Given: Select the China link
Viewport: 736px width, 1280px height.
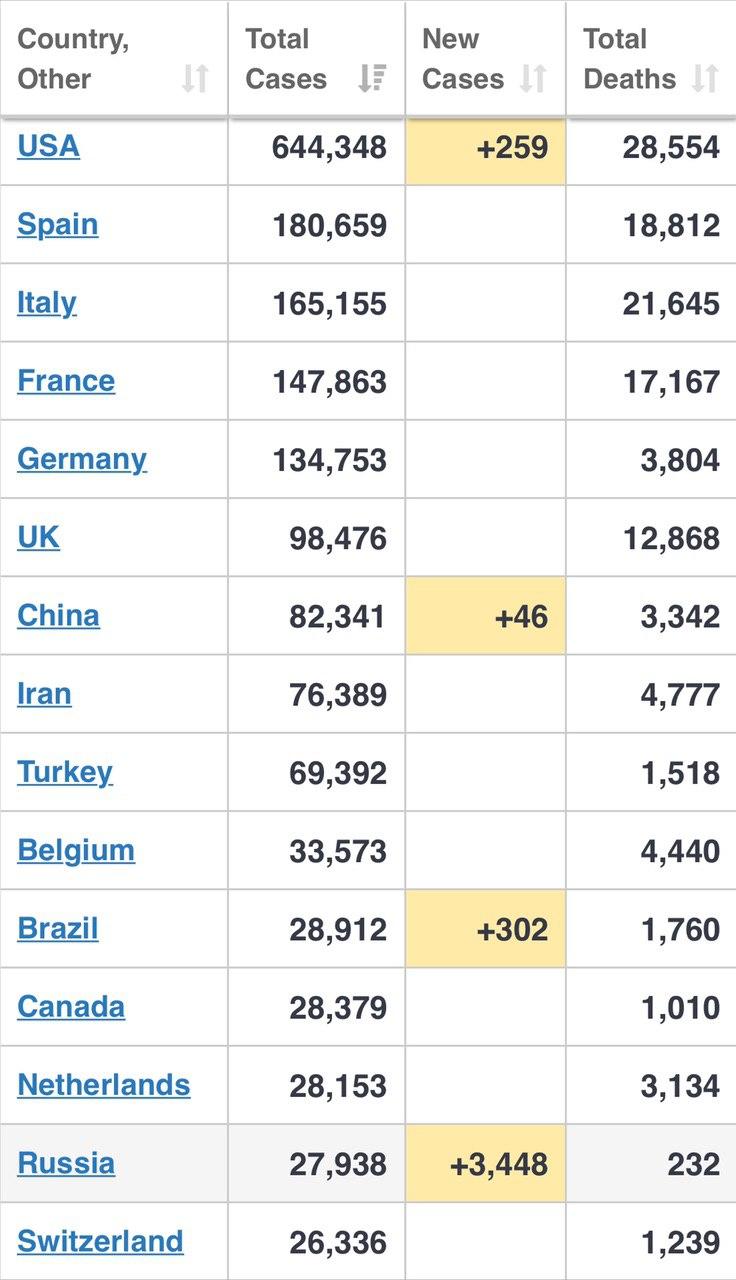Looking at the screenshot, I should point(58,615).
